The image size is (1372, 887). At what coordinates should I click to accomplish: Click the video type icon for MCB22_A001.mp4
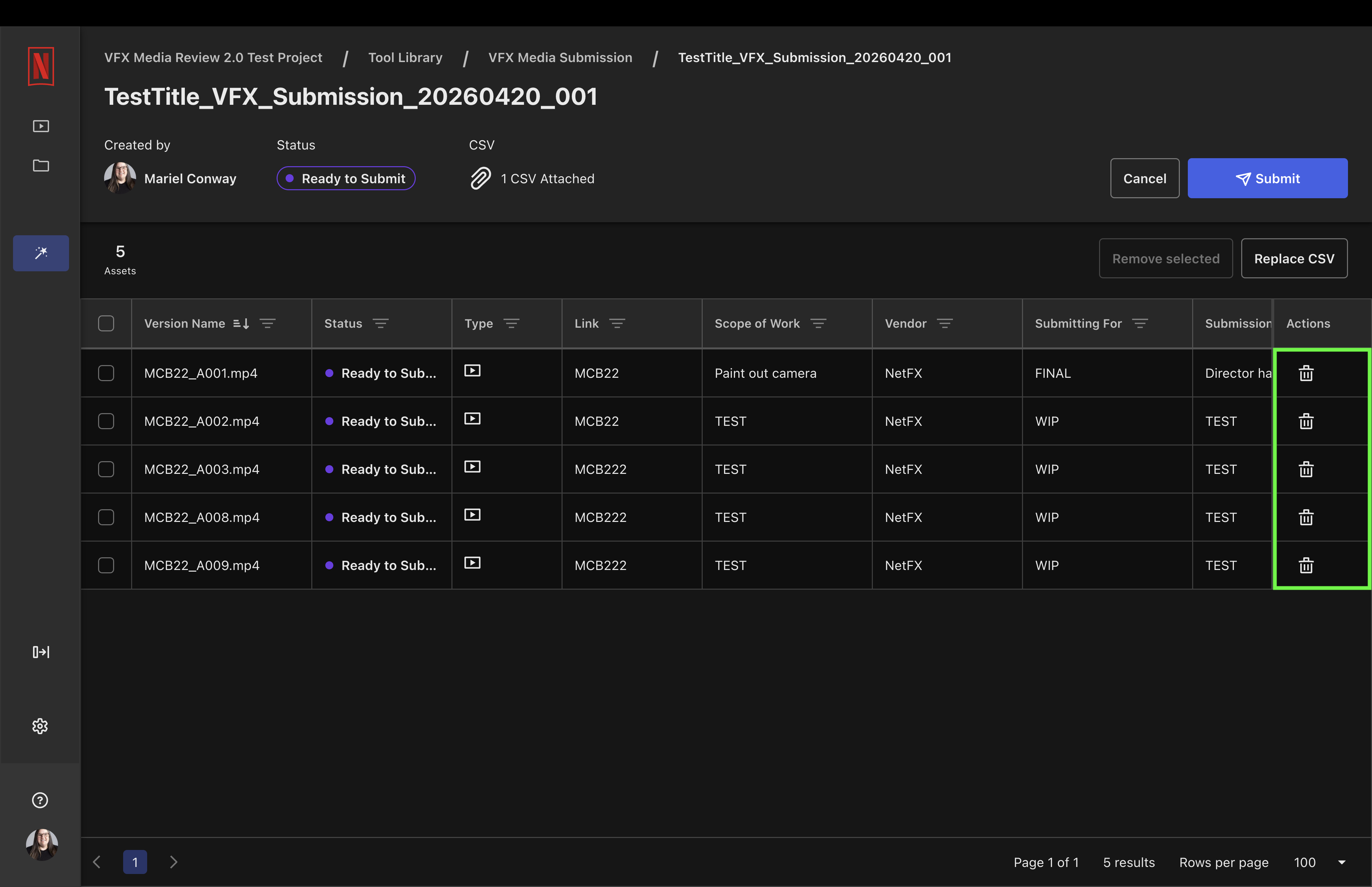pyautogui.click(x=473, y=371)
